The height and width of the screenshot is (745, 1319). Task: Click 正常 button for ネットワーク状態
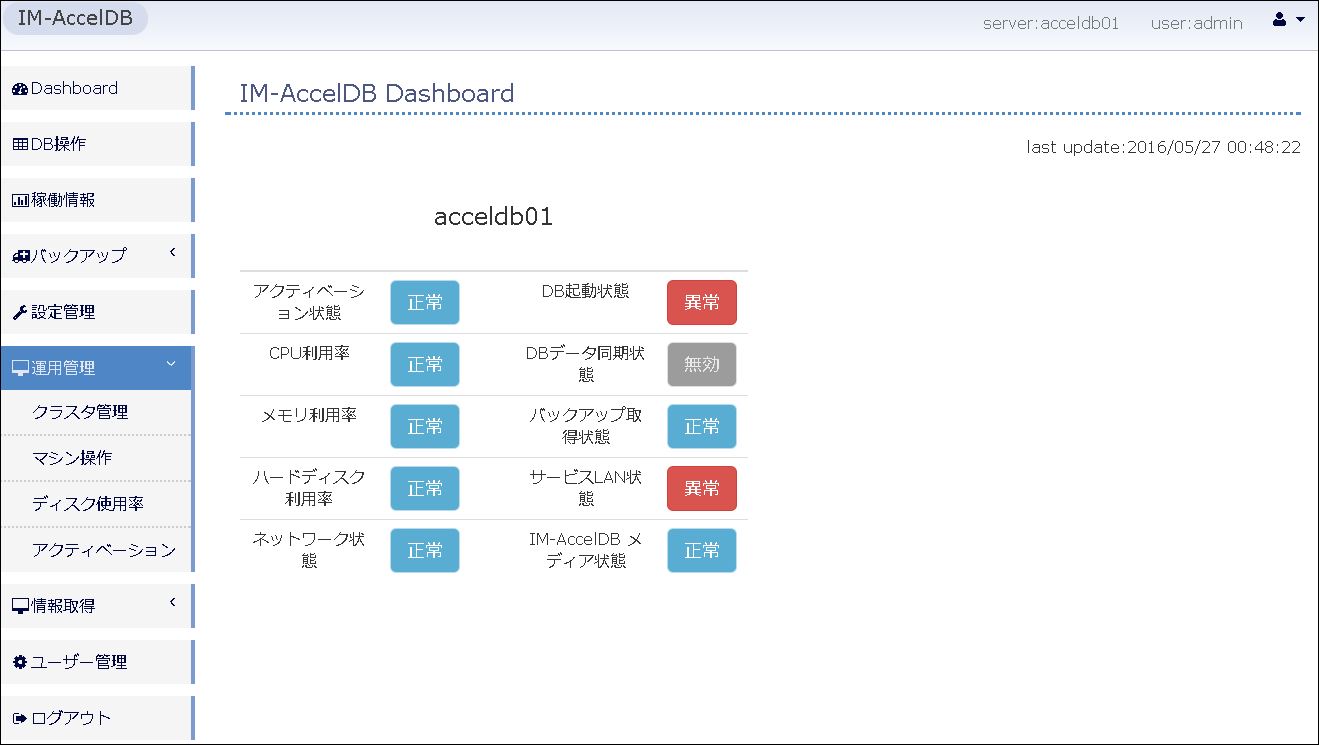pyautogui.click(x=425, y=551)
